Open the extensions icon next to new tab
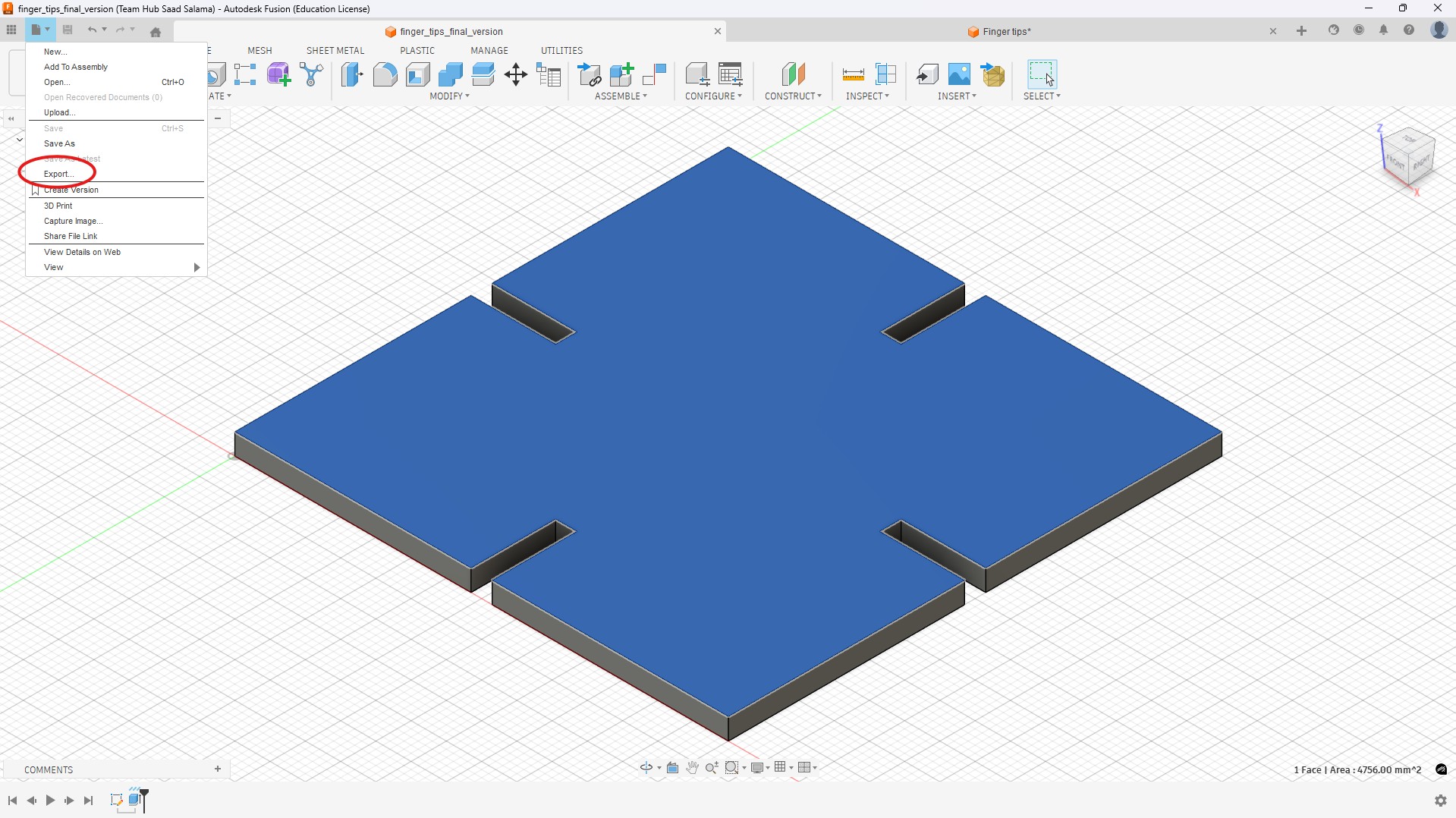This screenshot has width=1456, height=818. (x=1333, y=30)
